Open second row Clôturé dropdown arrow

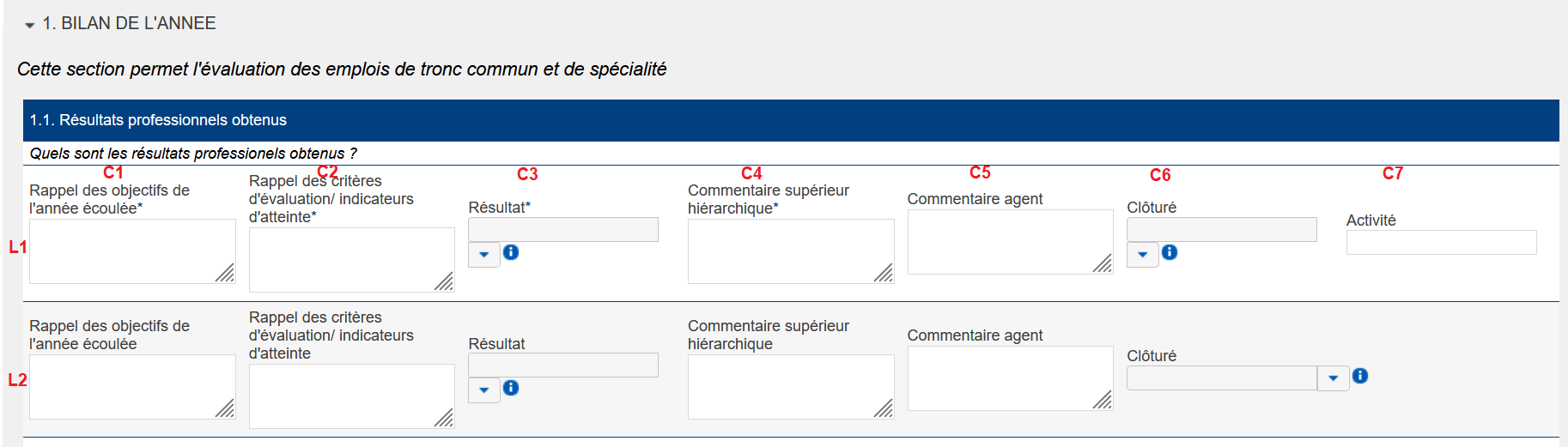(x=1333, y=378)
